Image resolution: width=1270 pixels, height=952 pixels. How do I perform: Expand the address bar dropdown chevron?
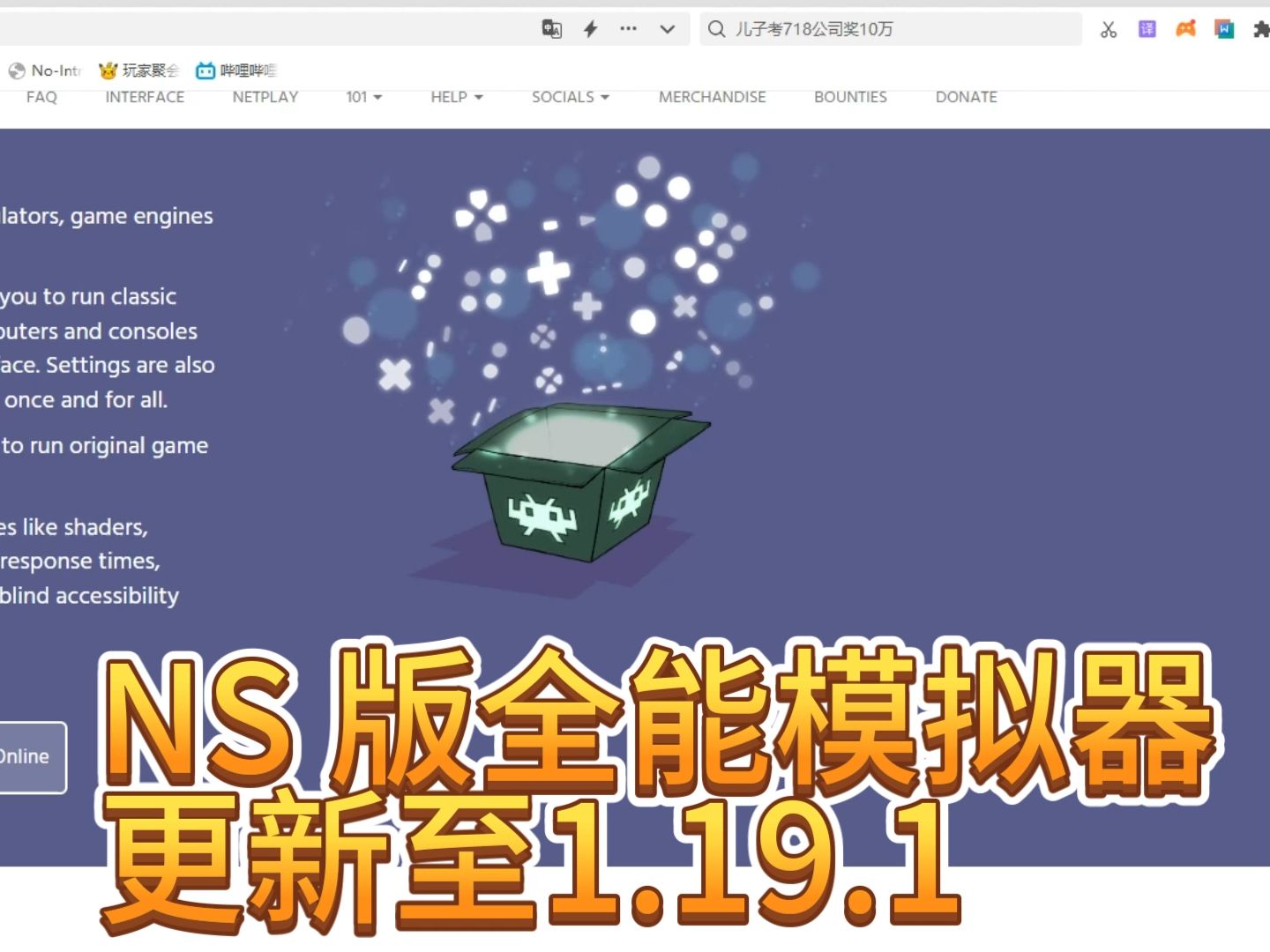(668, 29)
